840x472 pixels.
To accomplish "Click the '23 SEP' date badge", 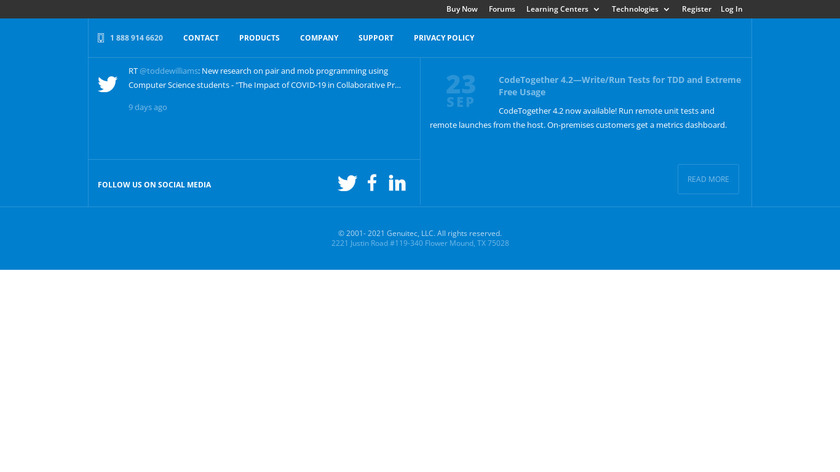I will [461, 91].
